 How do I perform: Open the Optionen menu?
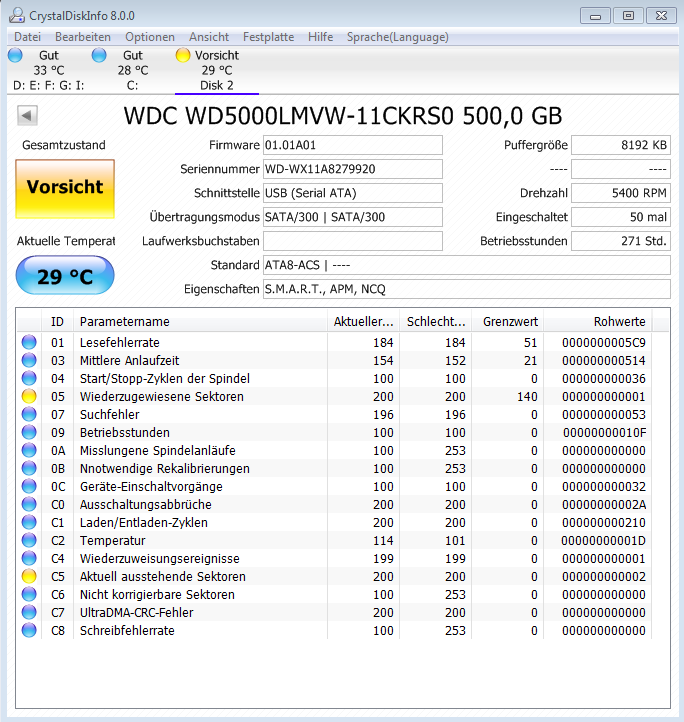(x=150, y=37)
